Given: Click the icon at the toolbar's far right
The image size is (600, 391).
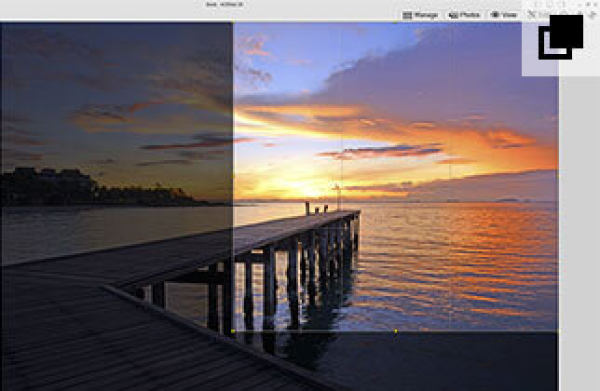Looking at the screenshot, I should (593, 15).
